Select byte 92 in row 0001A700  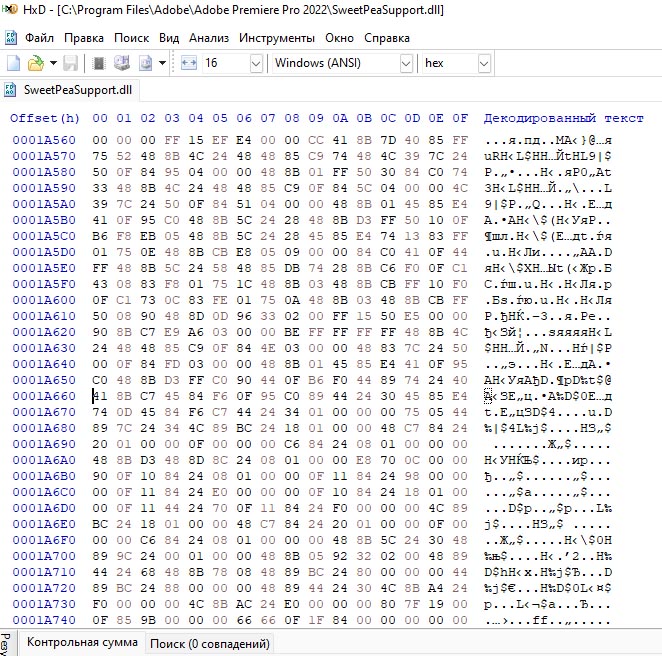pos(340,556)
